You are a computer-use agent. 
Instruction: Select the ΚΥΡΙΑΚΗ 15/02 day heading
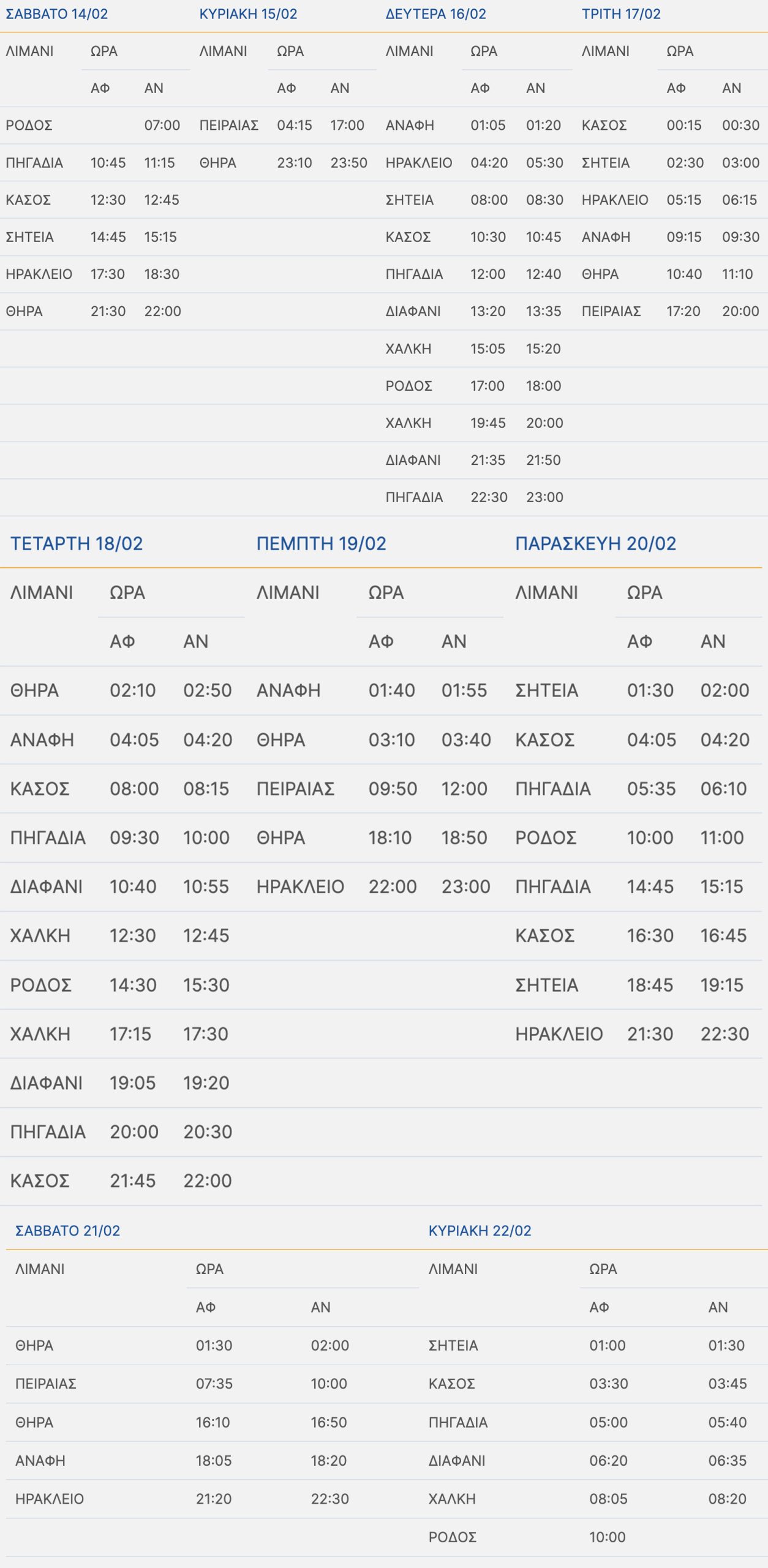(248, 14)
